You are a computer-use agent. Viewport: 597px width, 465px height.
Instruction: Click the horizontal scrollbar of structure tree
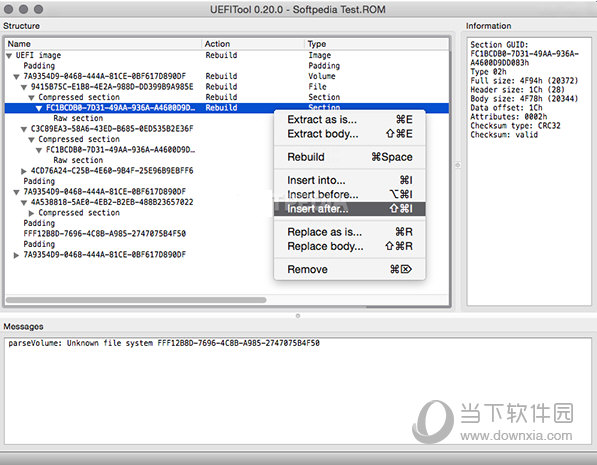click(136, 300)
